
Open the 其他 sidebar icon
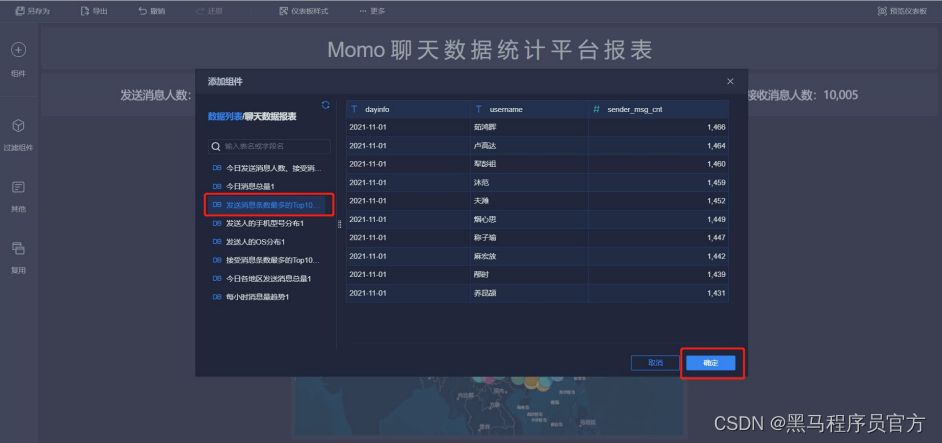coord(19,187)
